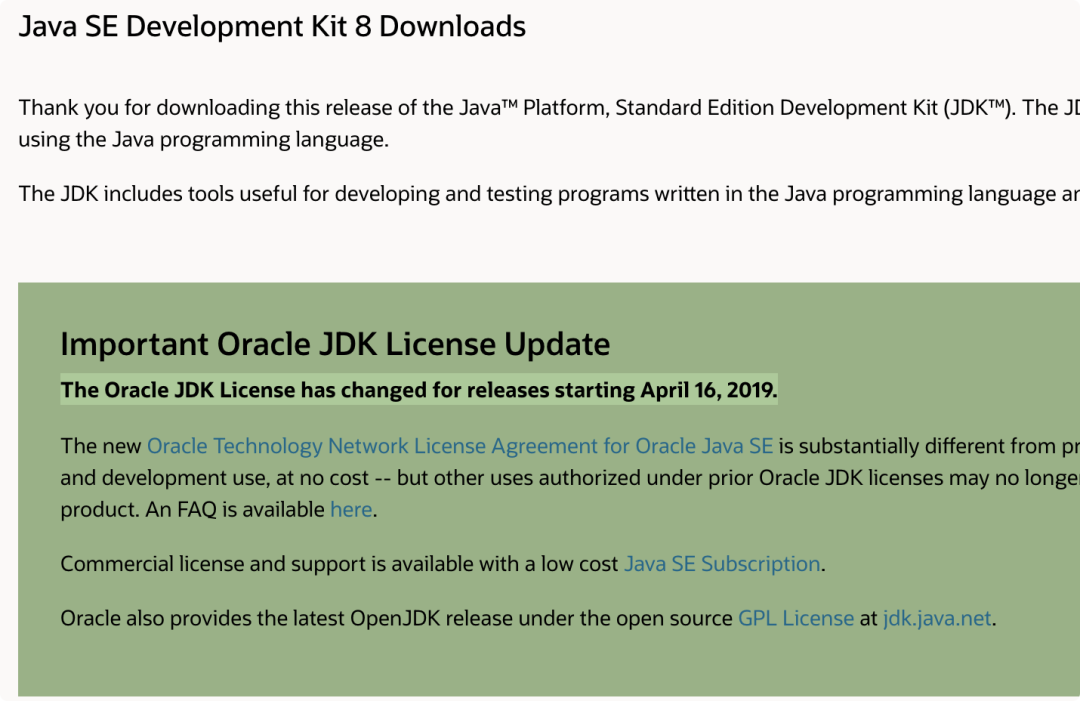
Task: Click the 'Java SE Development Kit 8 Downloads' heading
Action: [272, 27]
